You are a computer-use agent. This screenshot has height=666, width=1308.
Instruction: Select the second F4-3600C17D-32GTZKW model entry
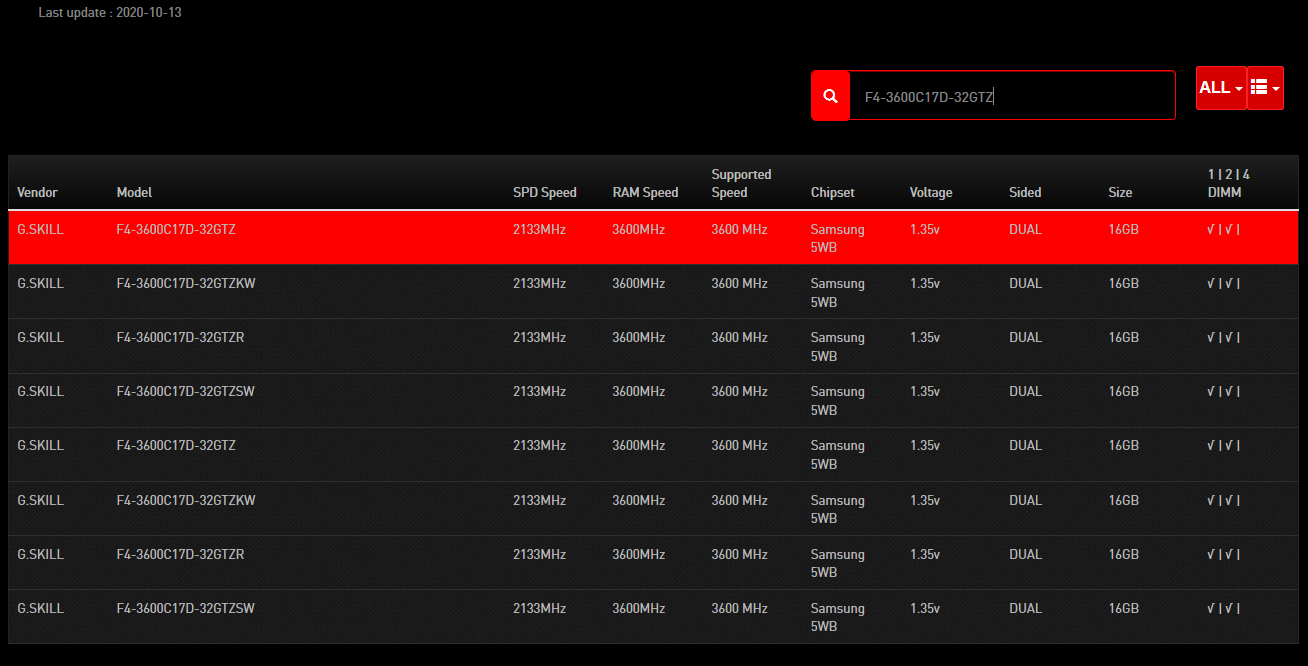(186, 501)
